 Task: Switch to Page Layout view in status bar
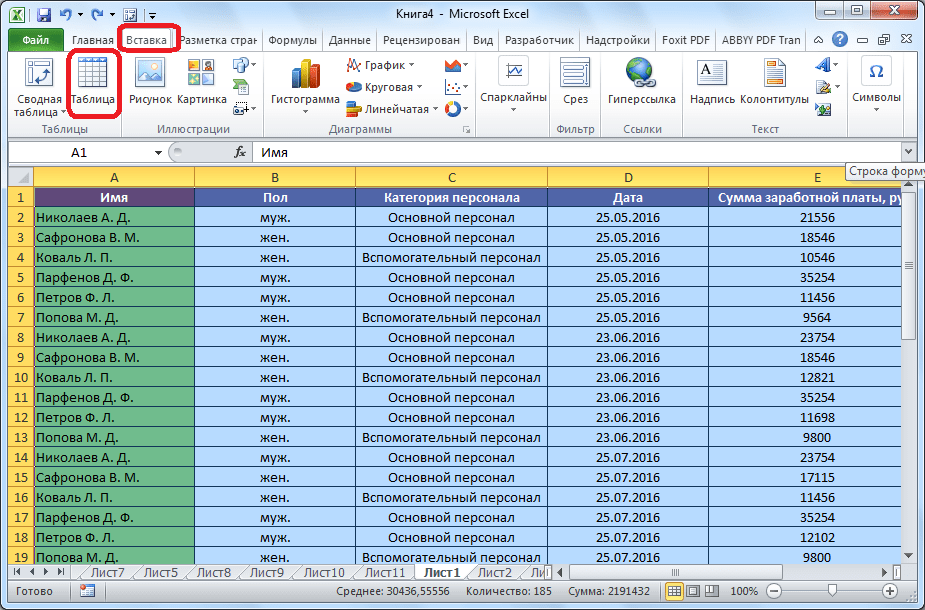[x=694, y=592]
